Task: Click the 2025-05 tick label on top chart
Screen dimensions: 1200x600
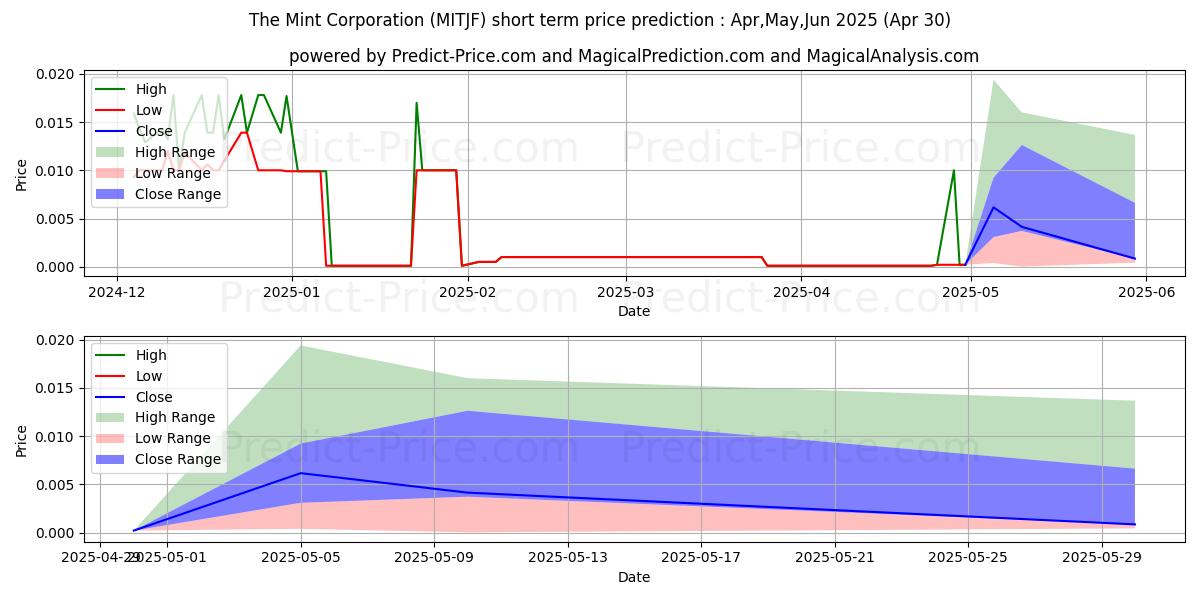Action: (965, 292)
